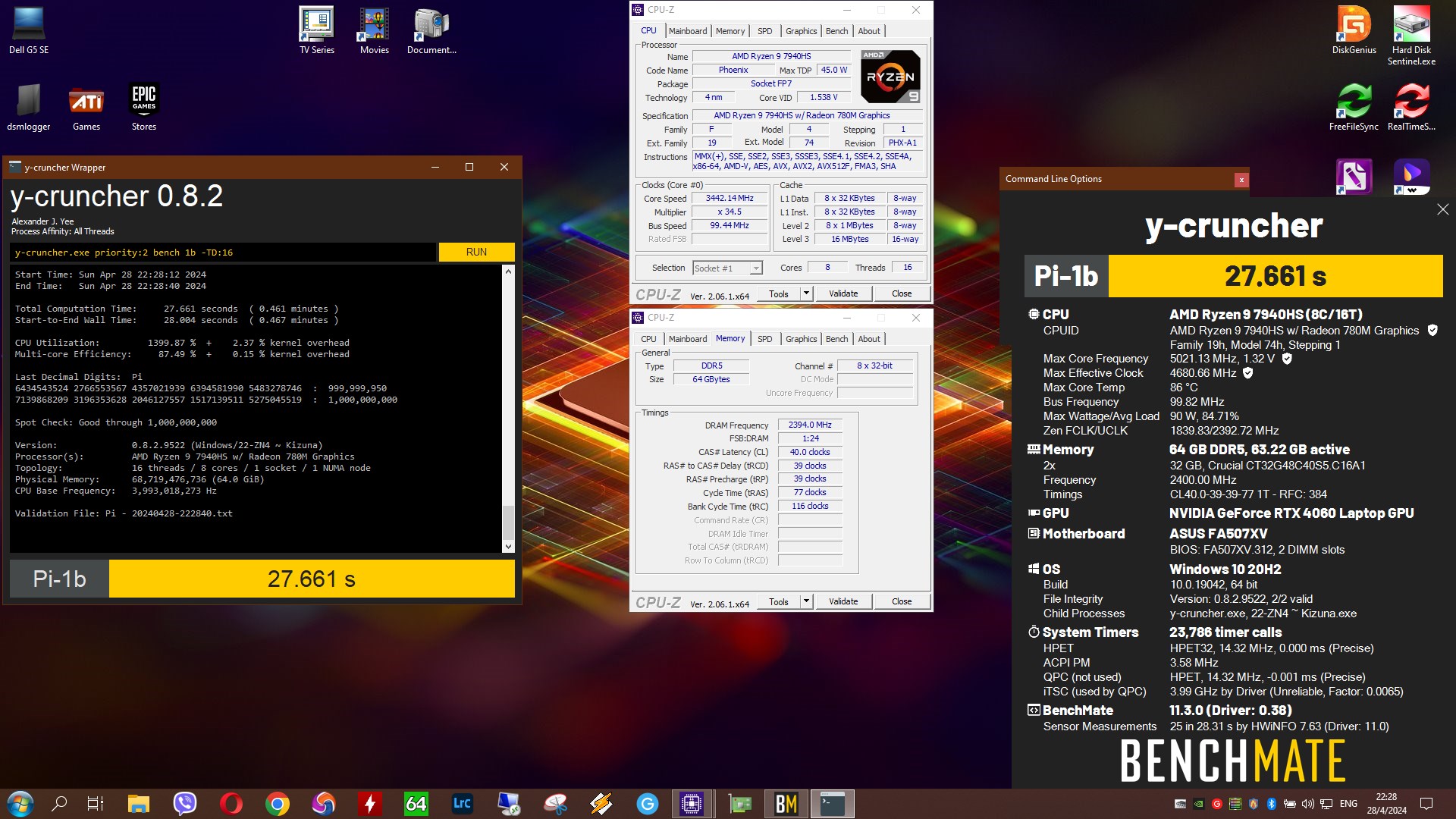The image size is (1456, 819).
Task: Open the Documents camcorder desktop shortcut
Action: click(x=431, y=31)
